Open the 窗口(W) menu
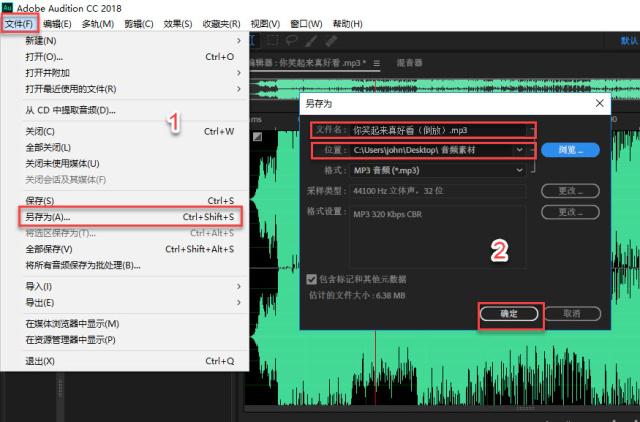This screenshot has width=640, height=422. (306, 24)
